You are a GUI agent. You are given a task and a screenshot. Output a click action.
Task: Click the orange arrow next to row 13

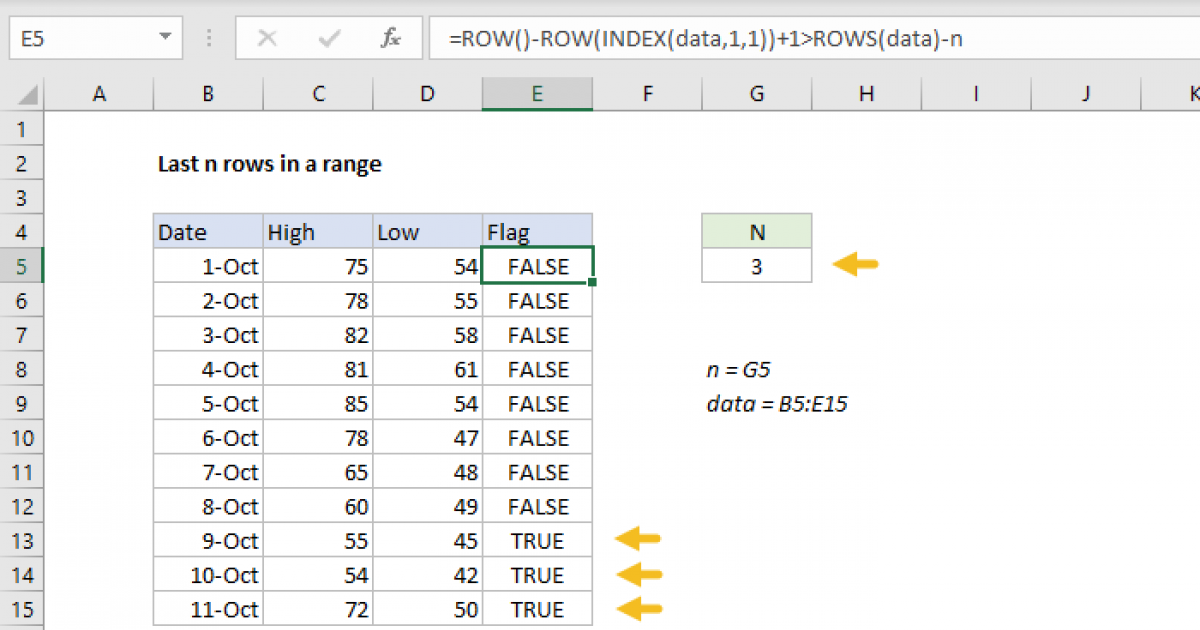(x=638, y=541)
